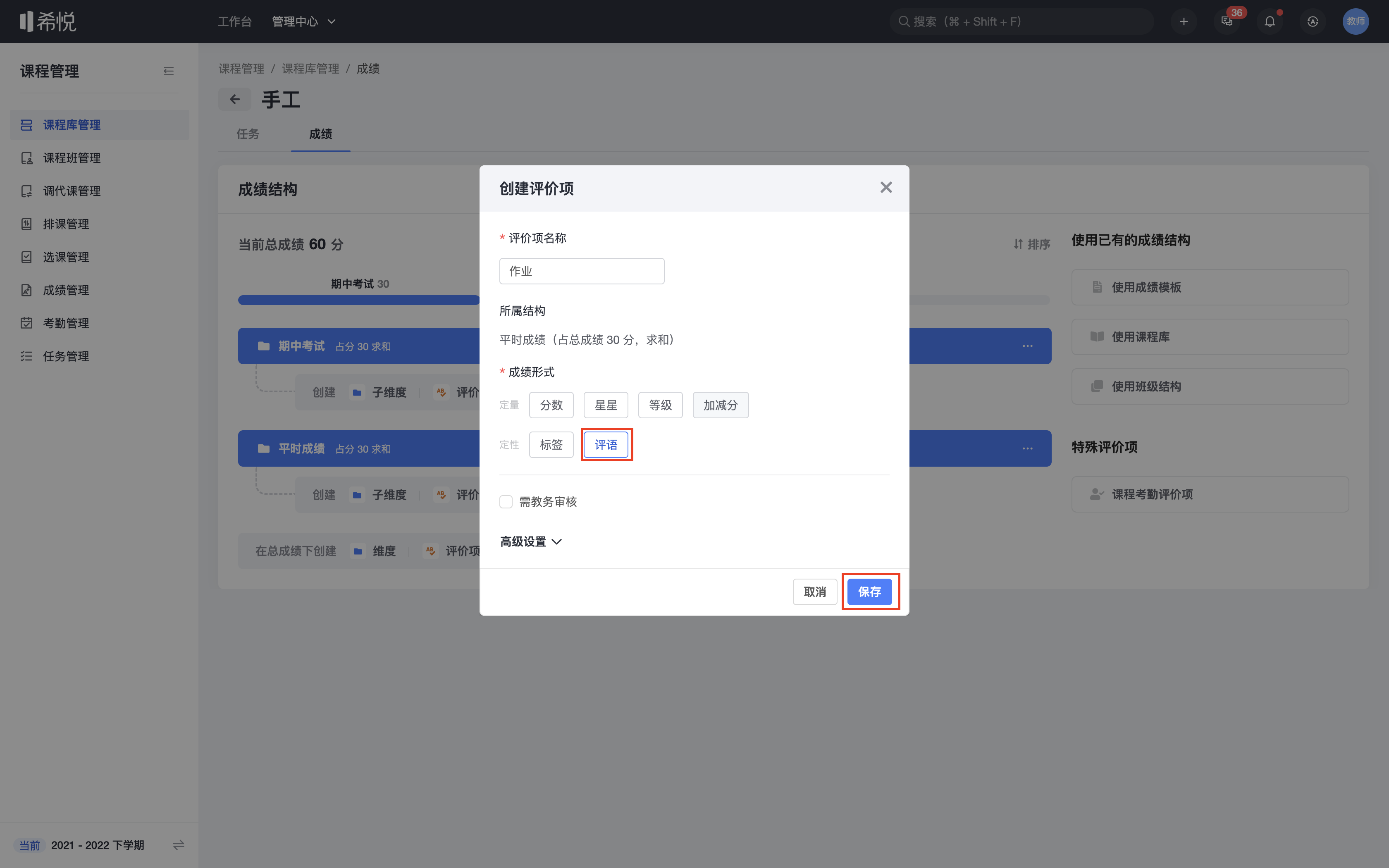
Task: Tick the 需教务审核 checkbox
Action: [506, 502]
